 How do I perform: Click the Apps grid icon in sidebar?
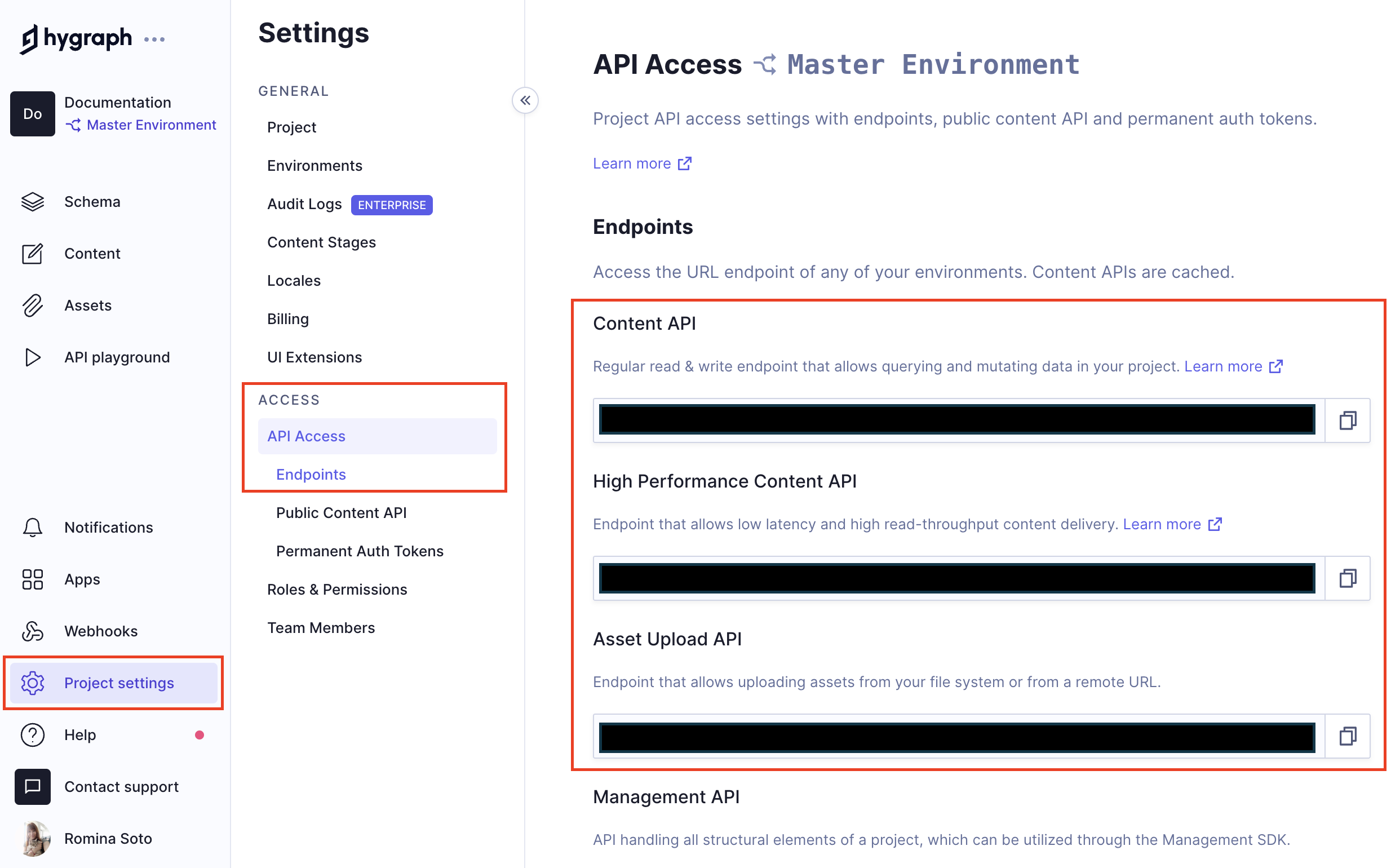pos(32,579)
